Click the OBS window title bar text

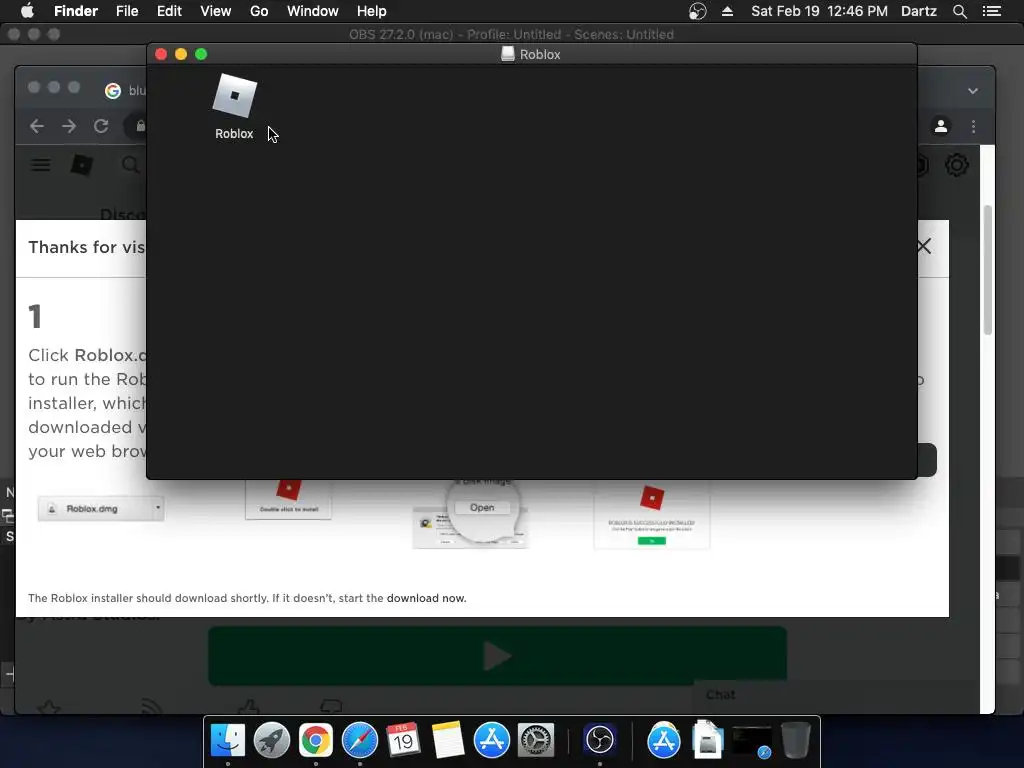click(511, 34)
